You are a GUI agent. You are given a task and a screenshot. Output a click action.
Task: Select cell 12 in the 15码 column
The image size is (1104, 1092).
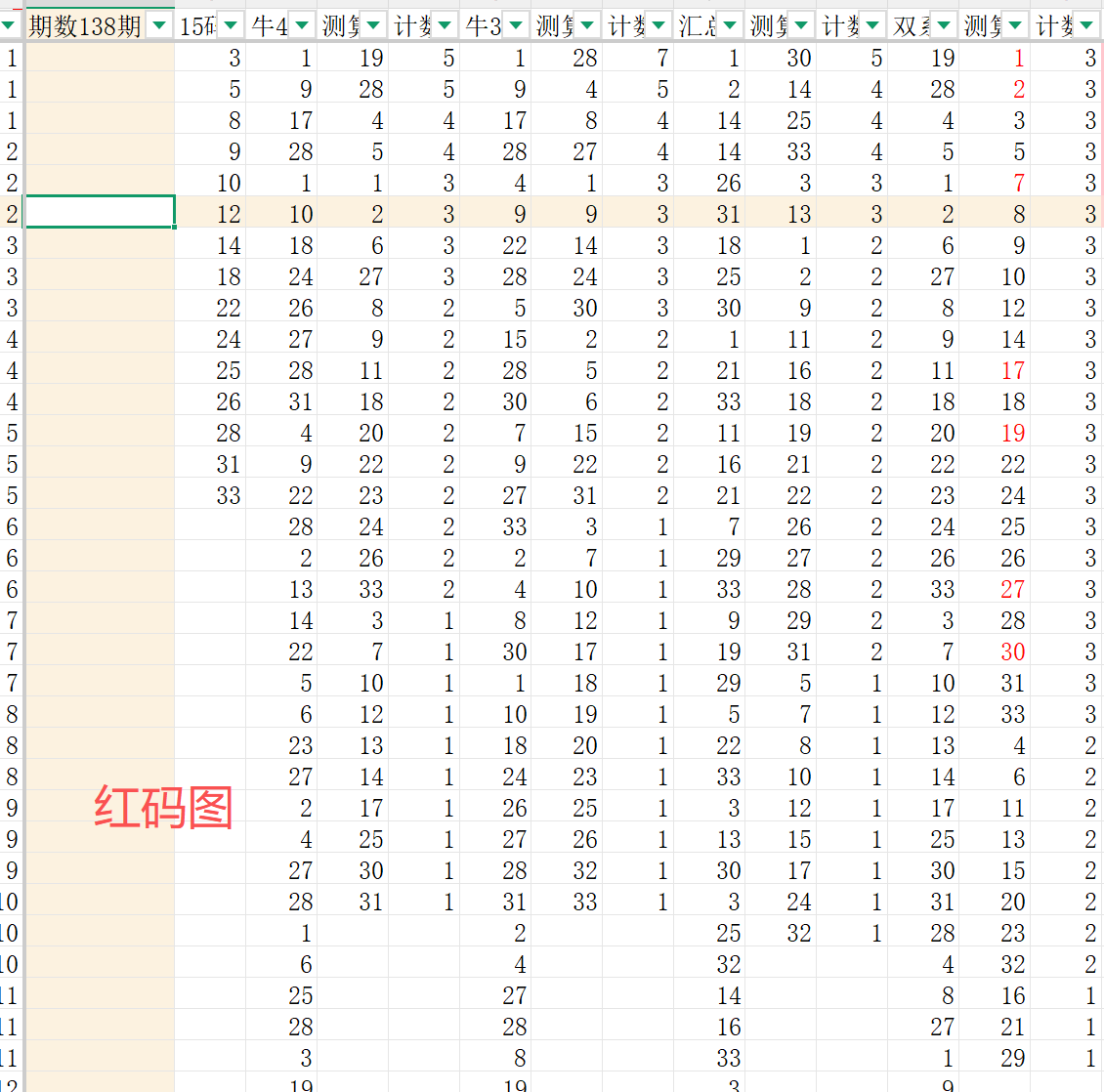(x=210, y=214)
